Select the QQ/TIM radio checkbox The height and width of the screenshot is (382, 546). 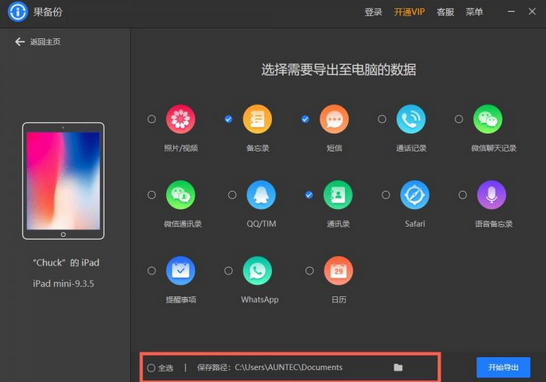[232, 195]
